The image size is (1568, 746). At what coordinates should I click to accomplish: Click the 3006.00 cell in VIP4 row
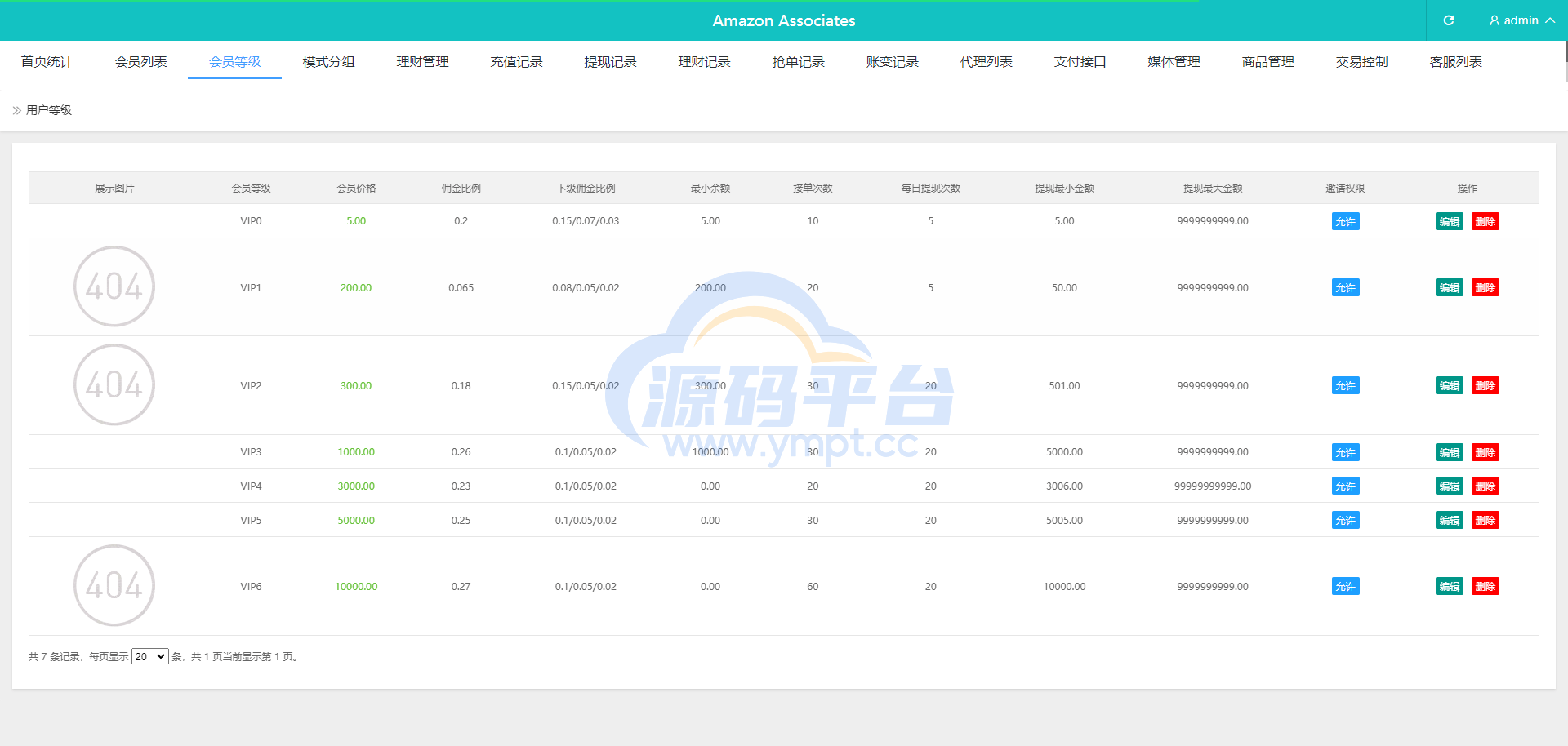1064,486
